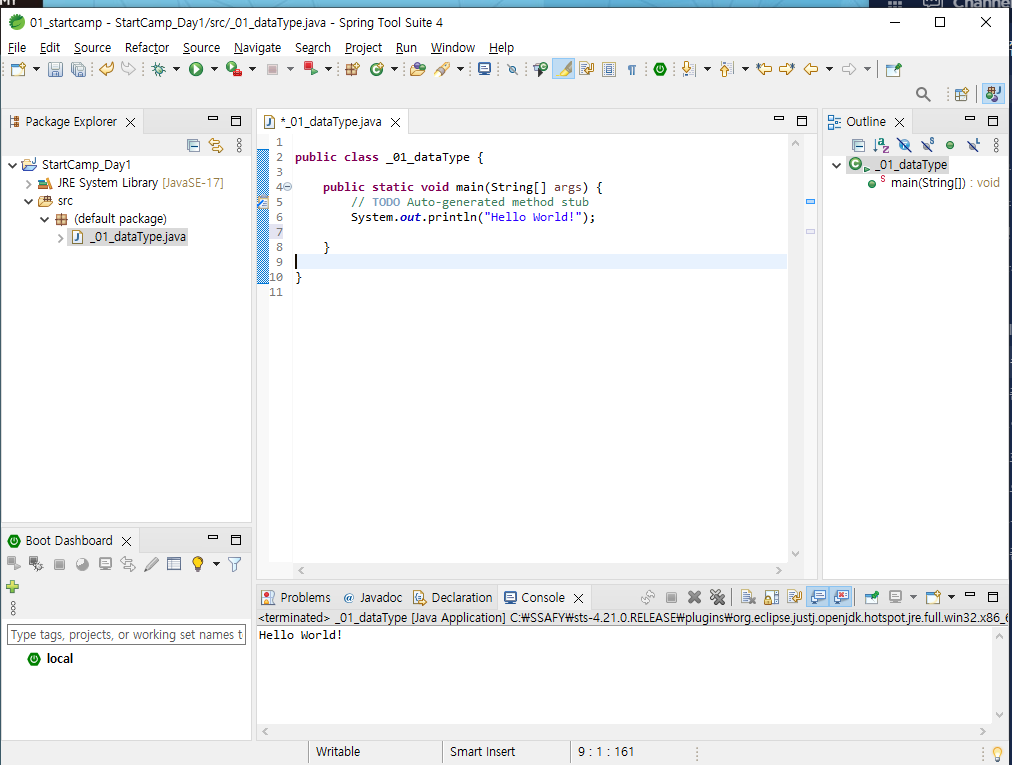Save the current file with the Save icon
1012x765 pixels.
(56, 69)
